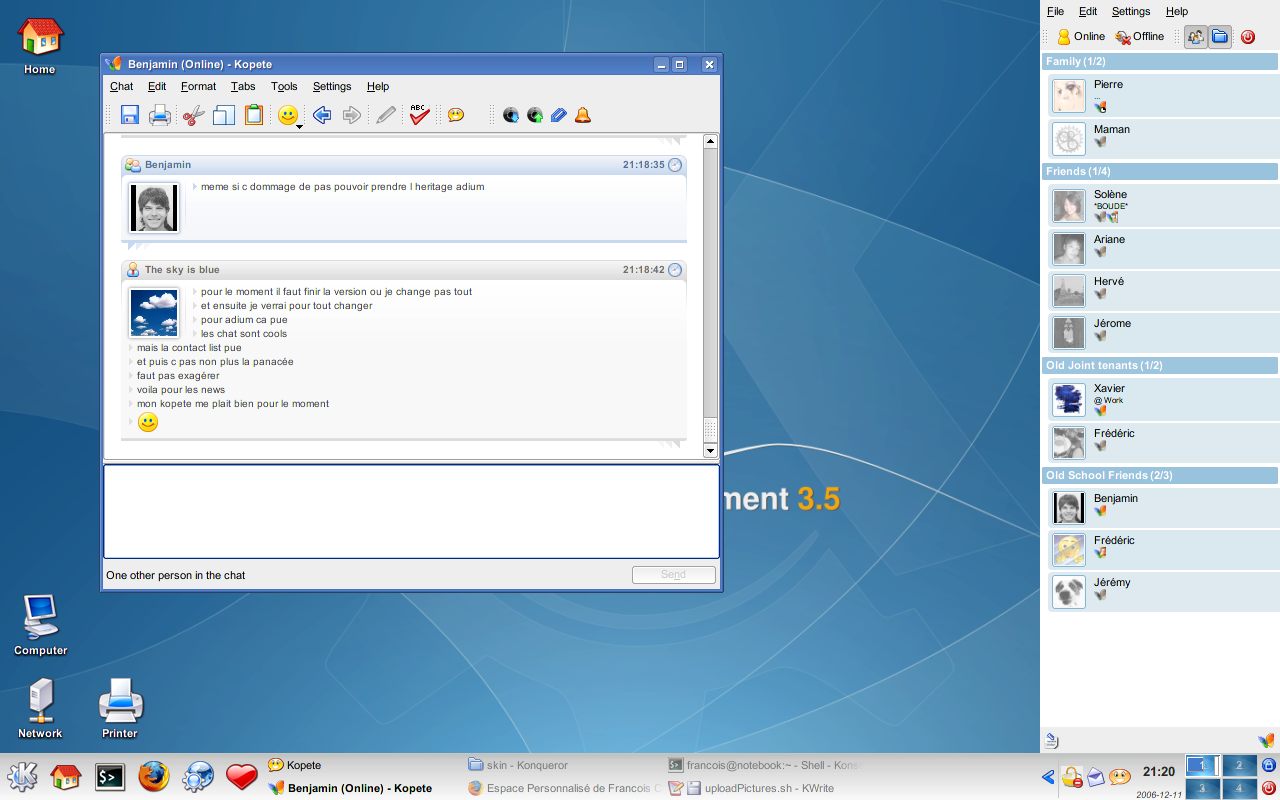This screenshot has height=800, width=1280.
Task: Collapse the Family (1/2) group
Action: [x=1160, y=62]
